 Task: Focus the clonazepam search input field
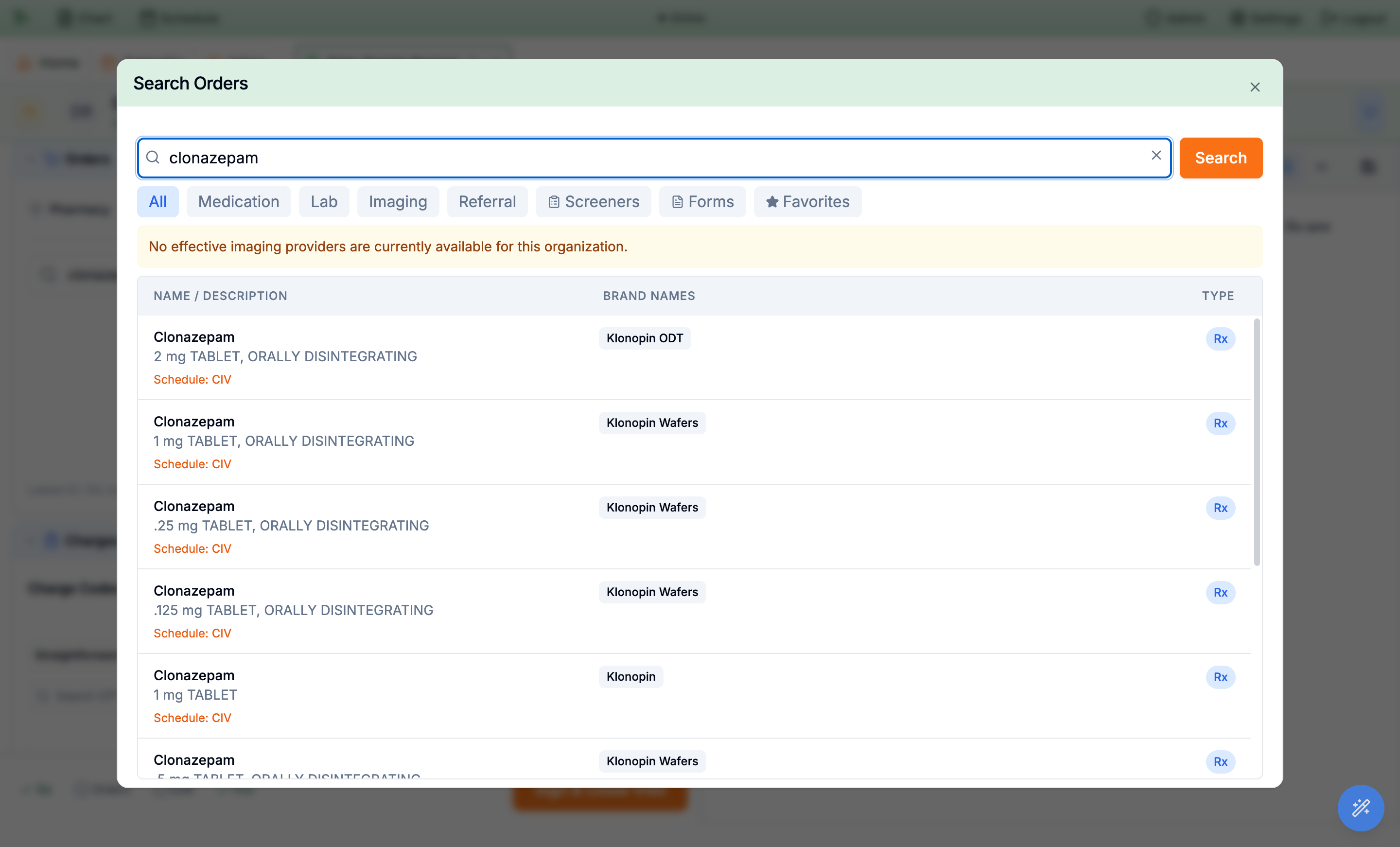[x=654, y=158]
